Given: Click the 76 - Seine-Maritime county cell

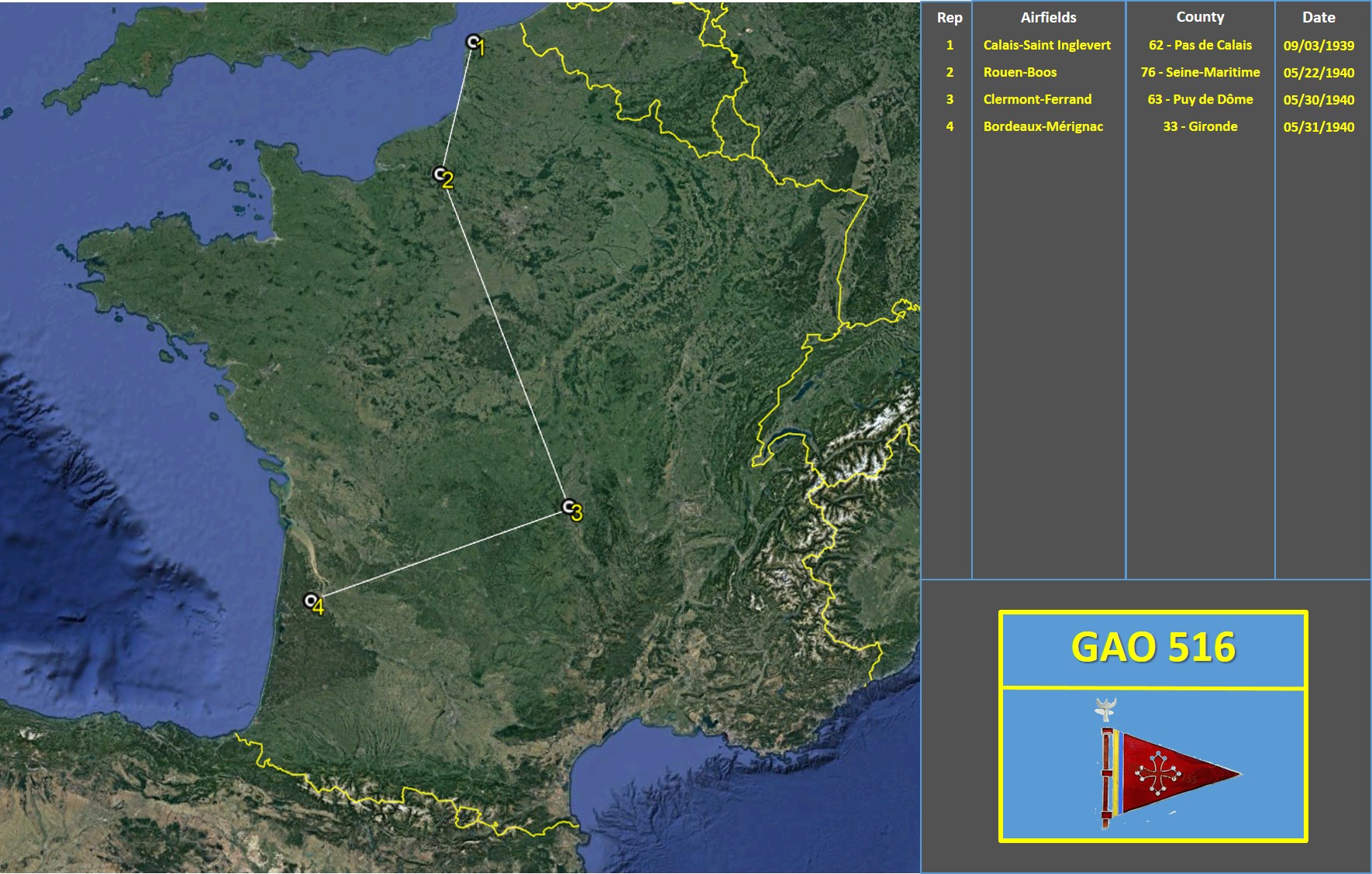Looking at the screenshot, I should coord(1200,72).
